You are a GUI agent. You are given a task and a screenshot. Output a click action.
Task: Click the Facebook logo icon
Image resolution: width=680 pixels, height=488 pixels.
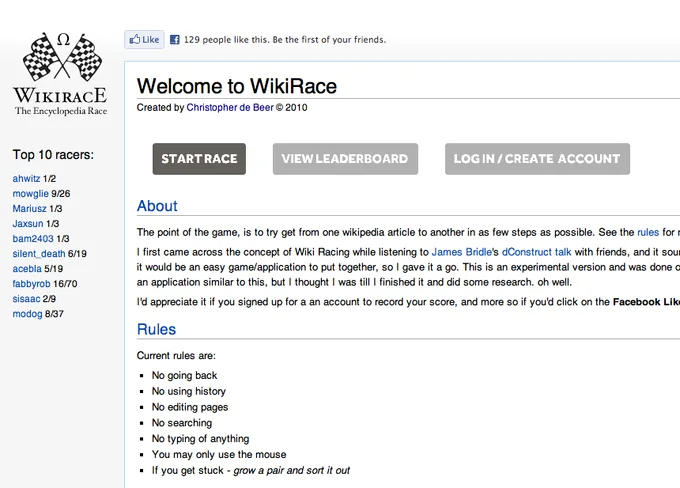(174, 40)
